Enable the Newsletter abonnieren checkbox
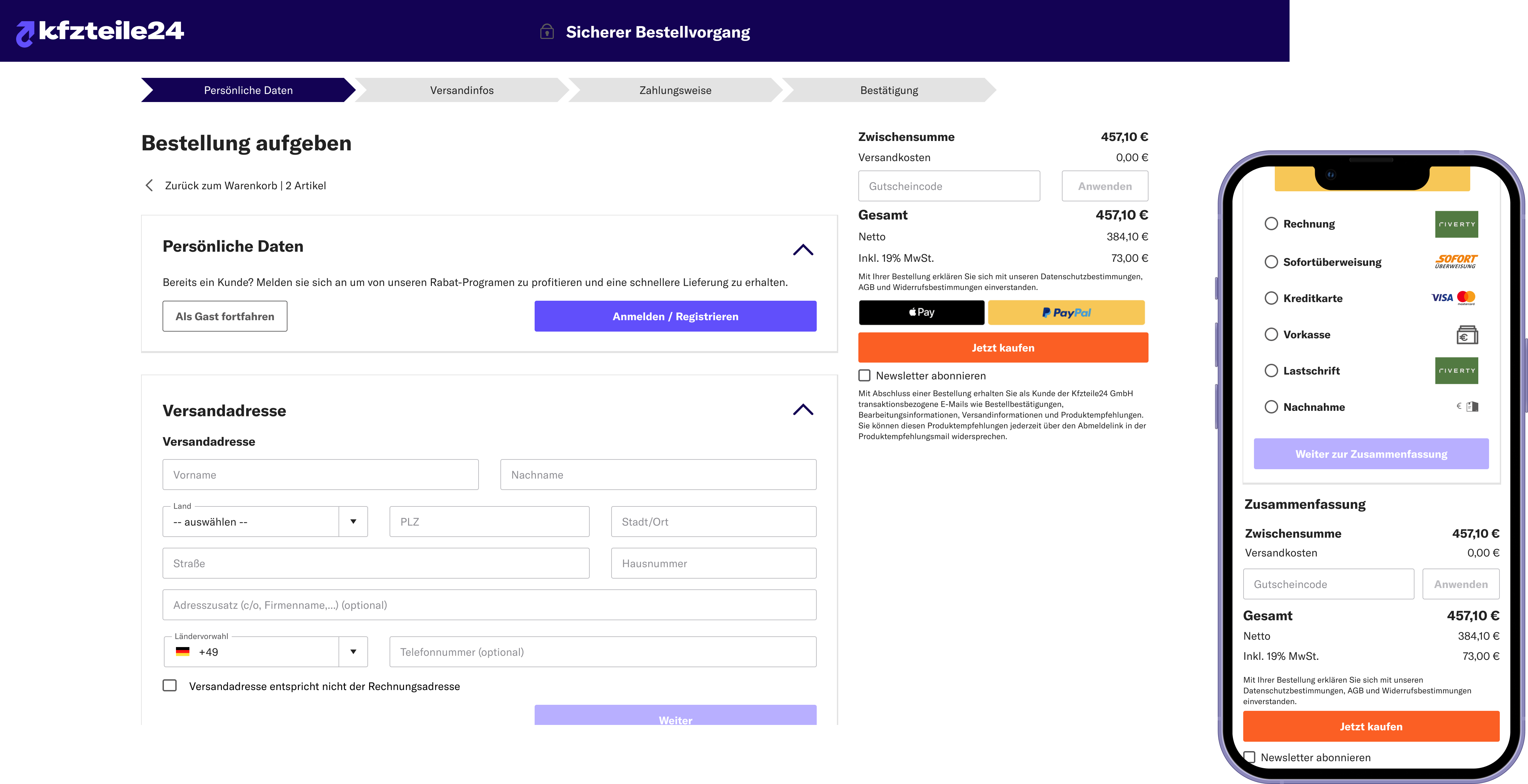The image size is (1528, 784). coord(864,375)
